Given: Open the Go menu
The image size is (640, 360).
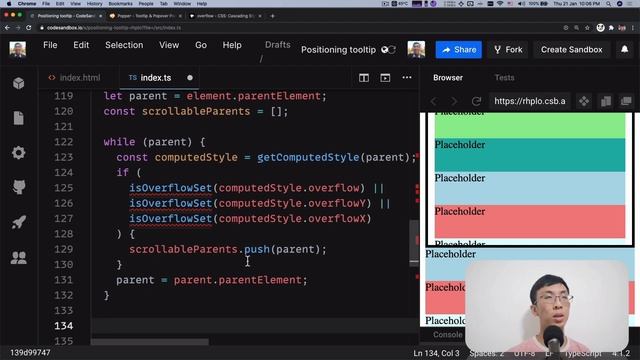Looking at the screenshot, I should [x=200, y=45].
